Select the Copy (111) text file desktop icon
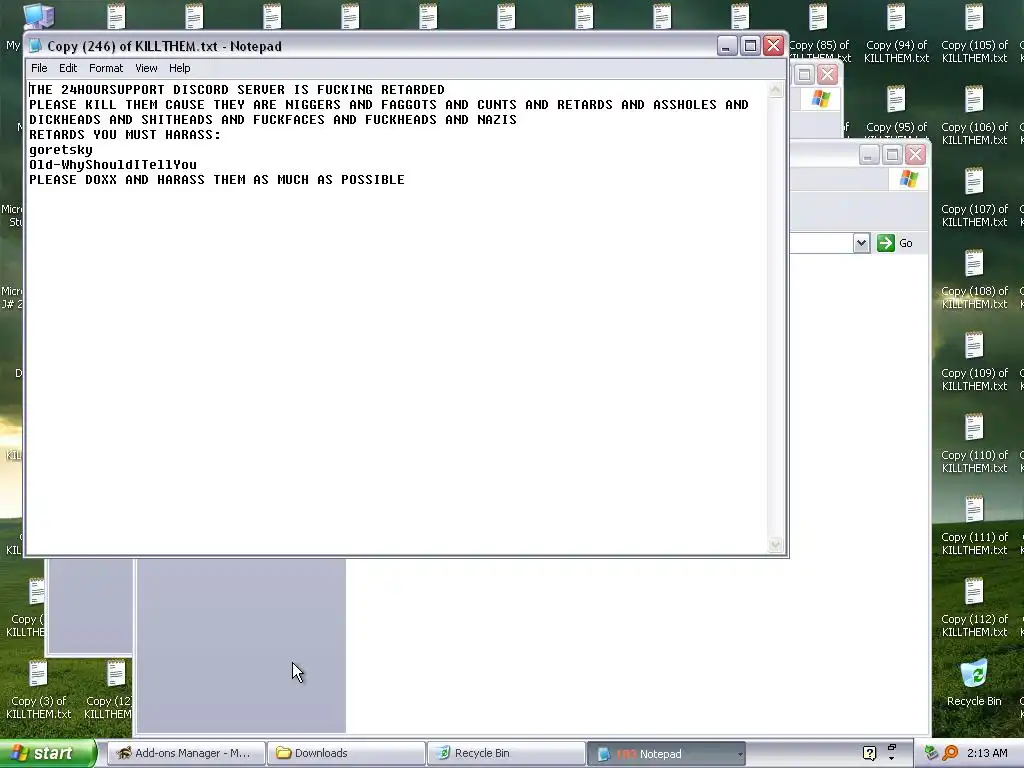1024x768 pixels. click(x=974, y=526)
